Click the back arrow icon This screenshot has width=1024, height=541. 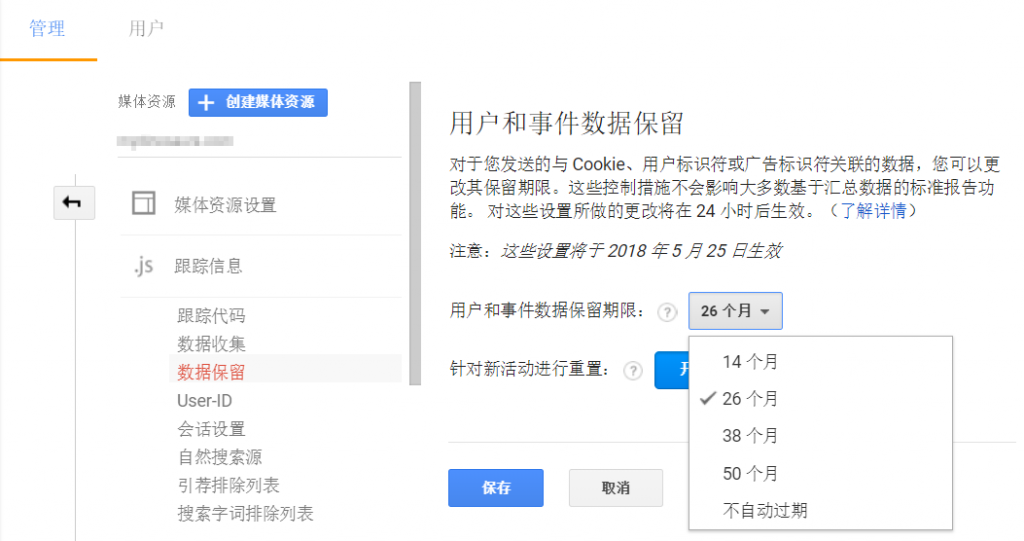pyautogui.click(x=73, y=203)
